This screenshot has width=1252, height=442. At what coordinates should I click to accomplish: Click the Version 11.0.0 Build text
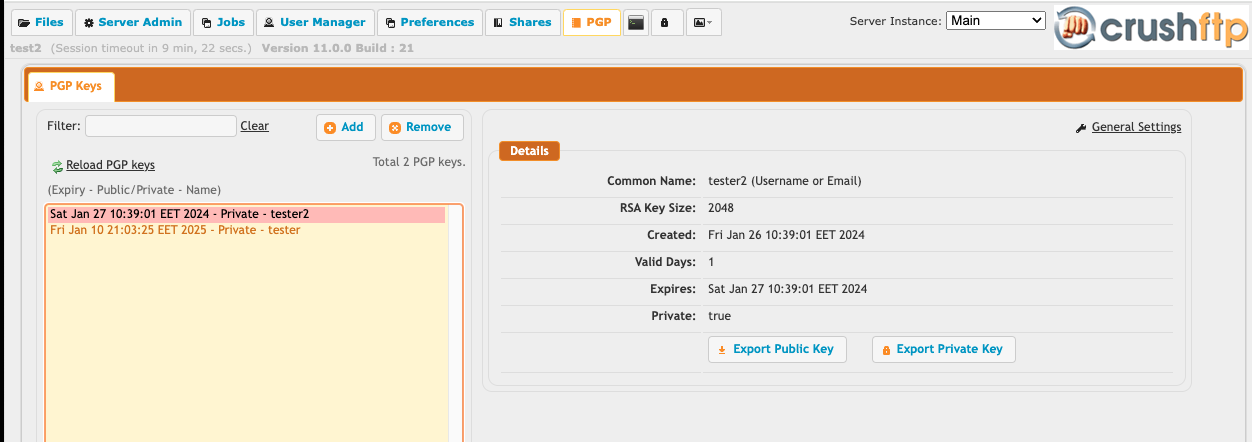337,48
